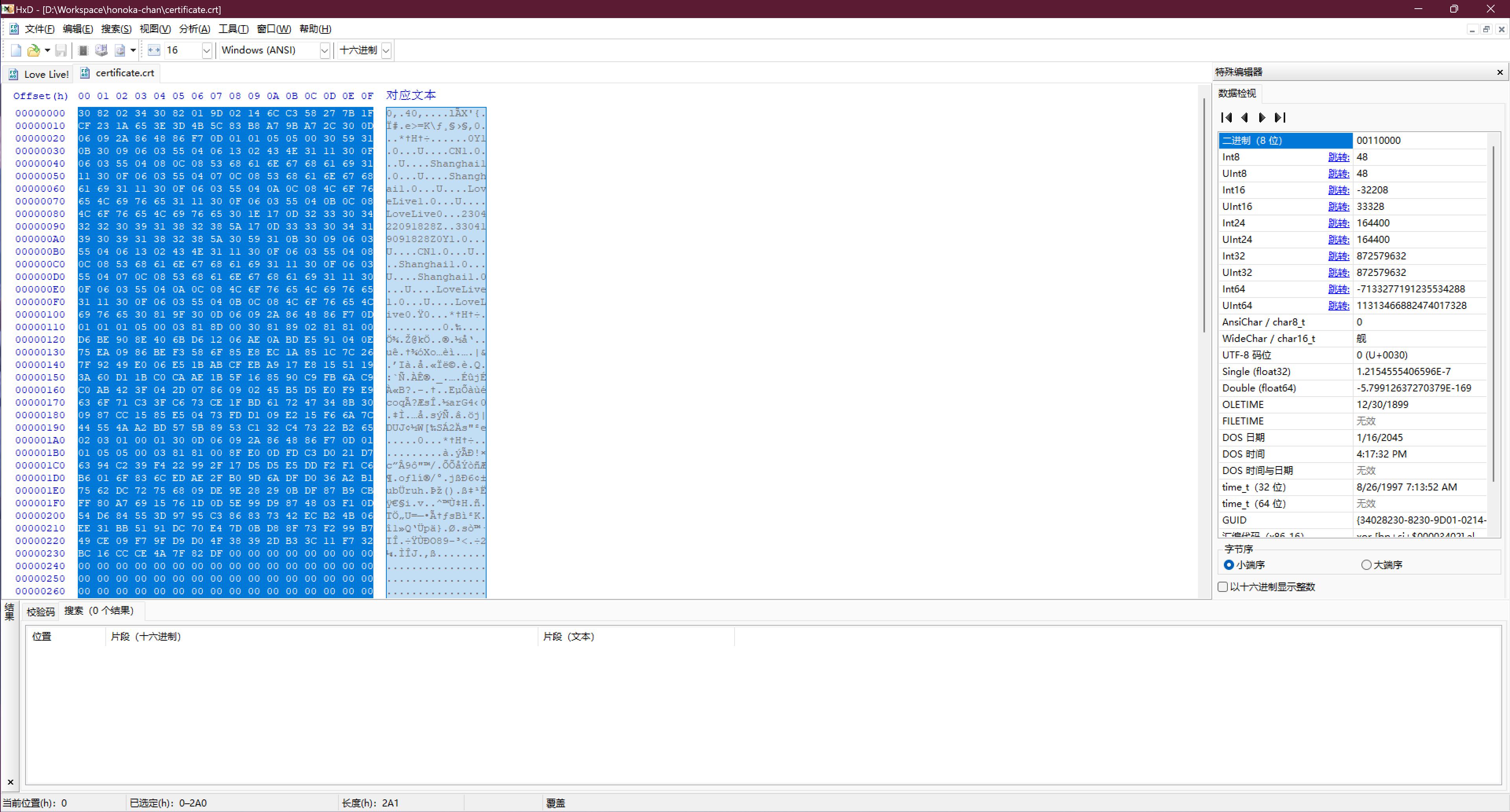1510x812 pixels.
Task: Open the 帮助(H) menu
Action: point(315,29)
